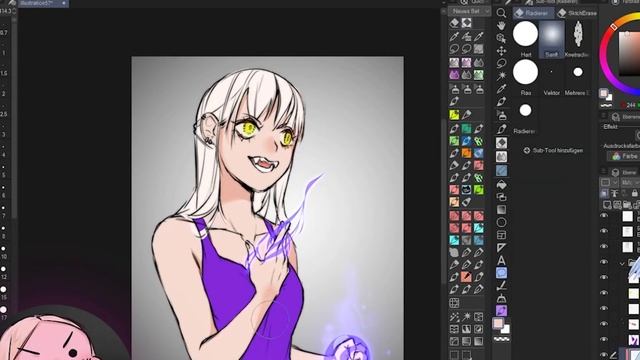640x360 pixels.
Task: Collapse the layer folder with the chevron
Action: coord(622,263)
